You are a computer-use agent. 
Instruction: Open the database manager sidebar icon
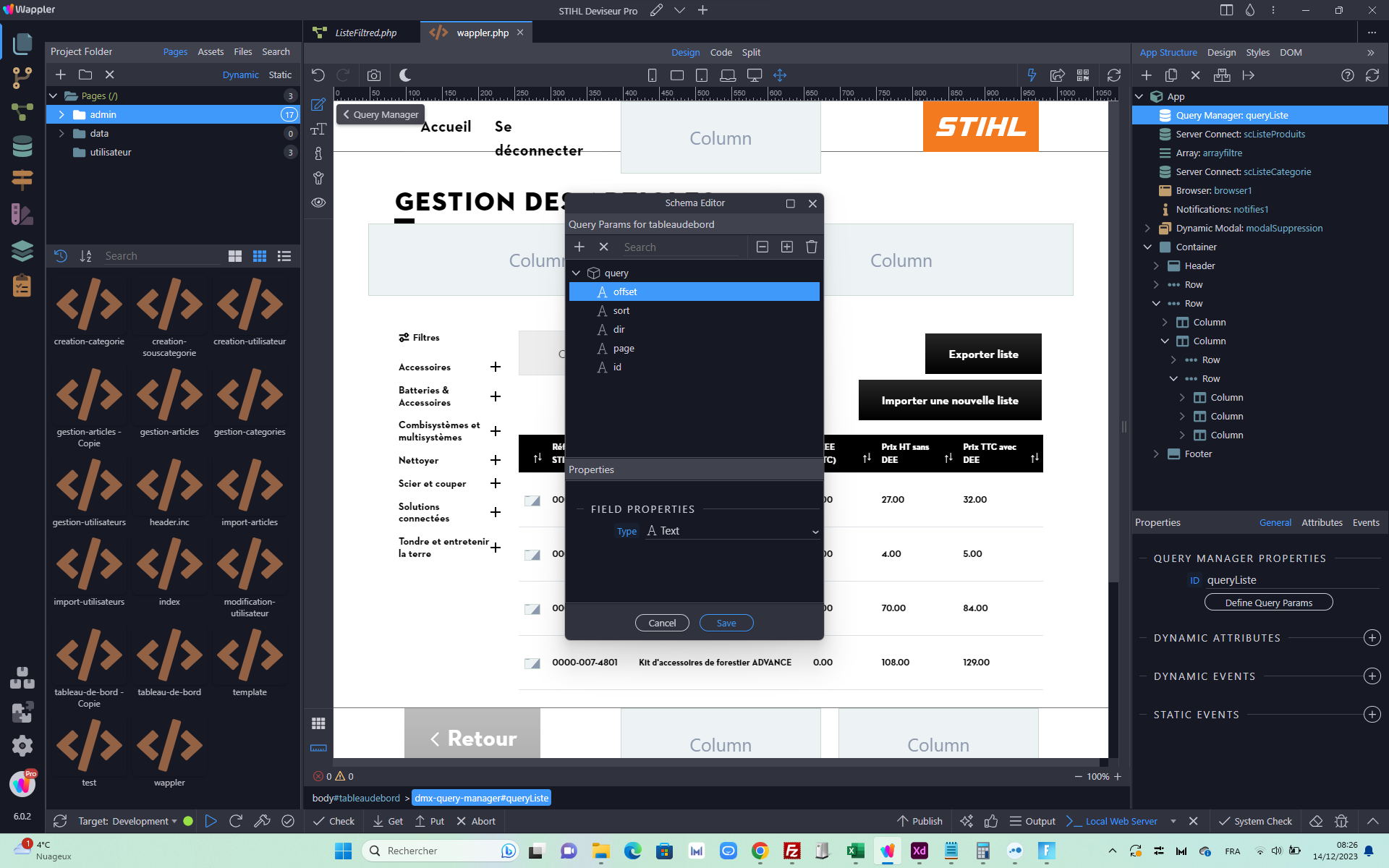click(22, 146)
